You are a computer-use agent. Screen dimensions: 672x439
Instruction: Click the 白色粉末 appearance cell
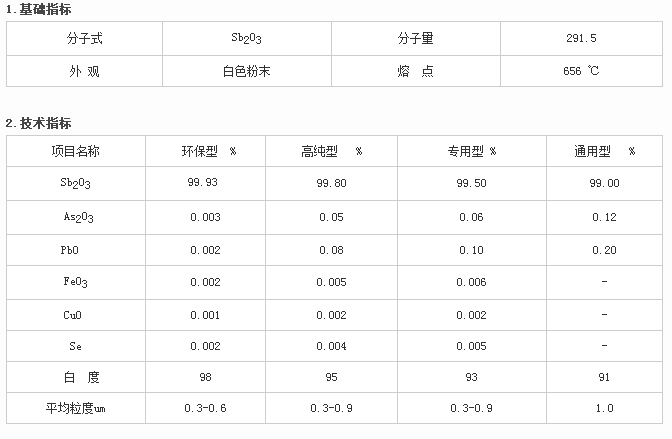click(x=246, y=71)
